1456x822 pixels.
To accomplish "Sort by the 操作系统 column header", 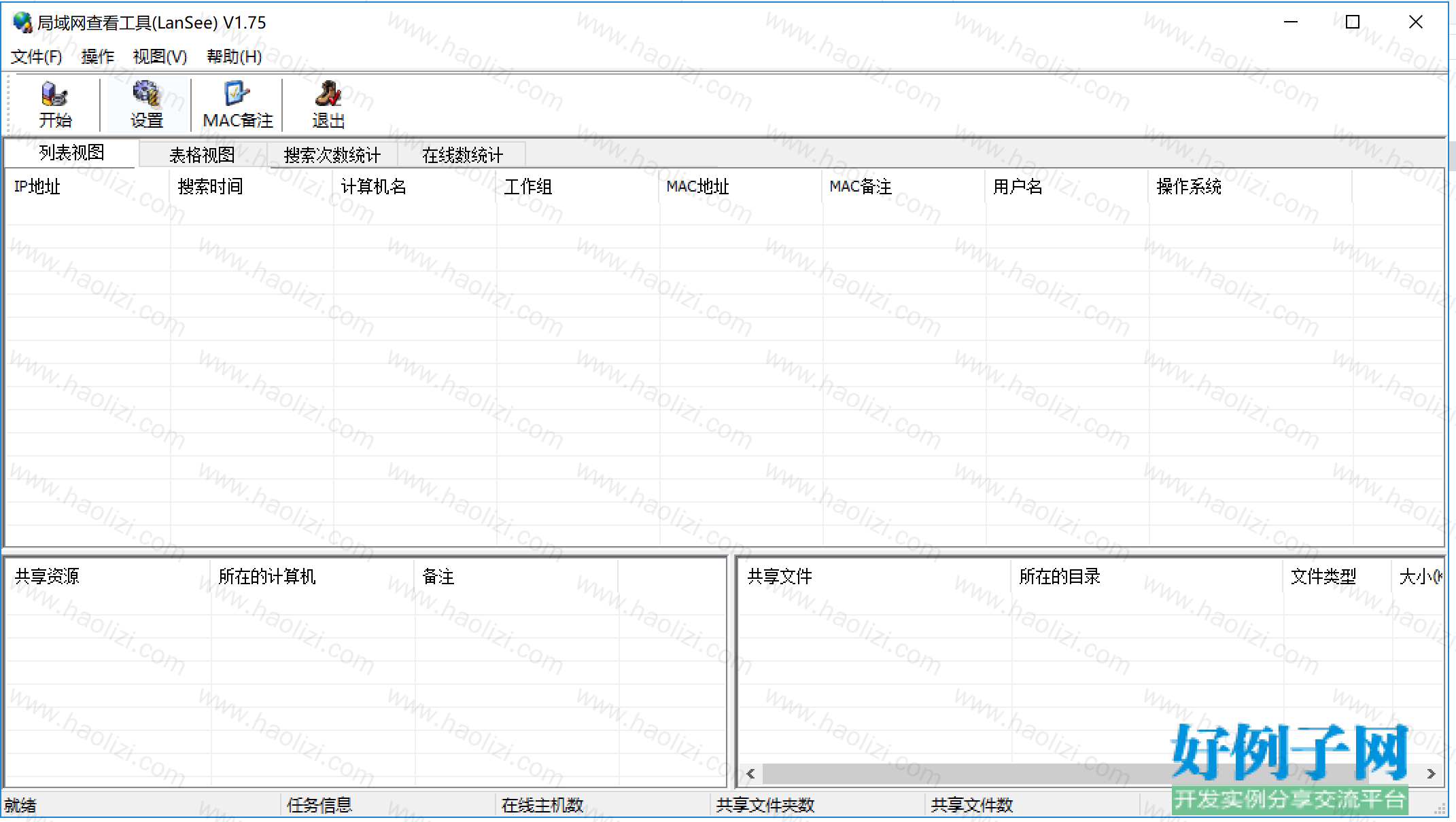I will [1250, 187].
